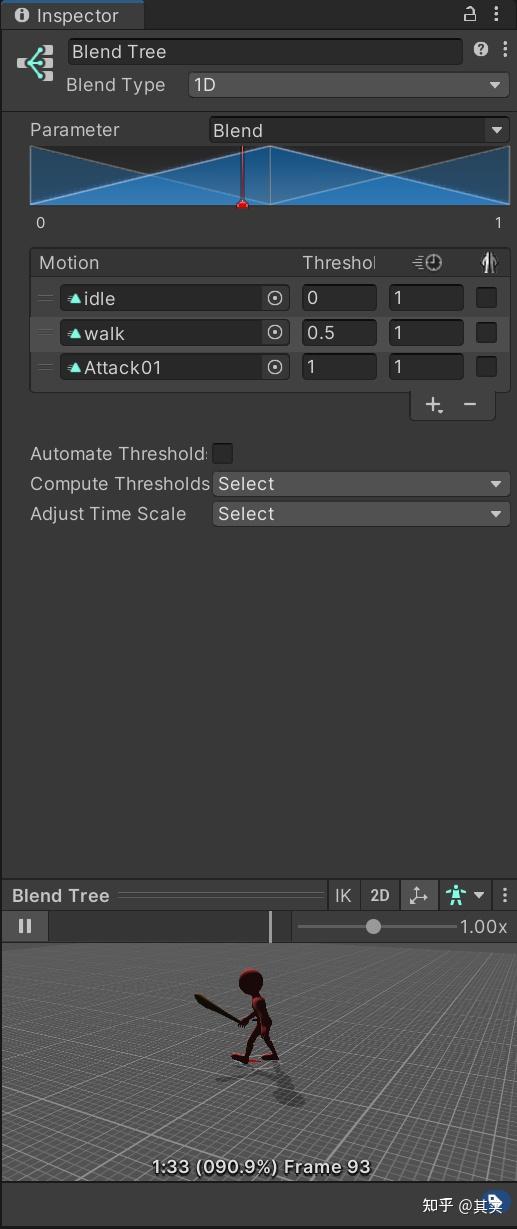This screenshot has width=517, height=1229.
Task: Enable the Automate Thresholds checkbox
Action: (x=223, y=453)
